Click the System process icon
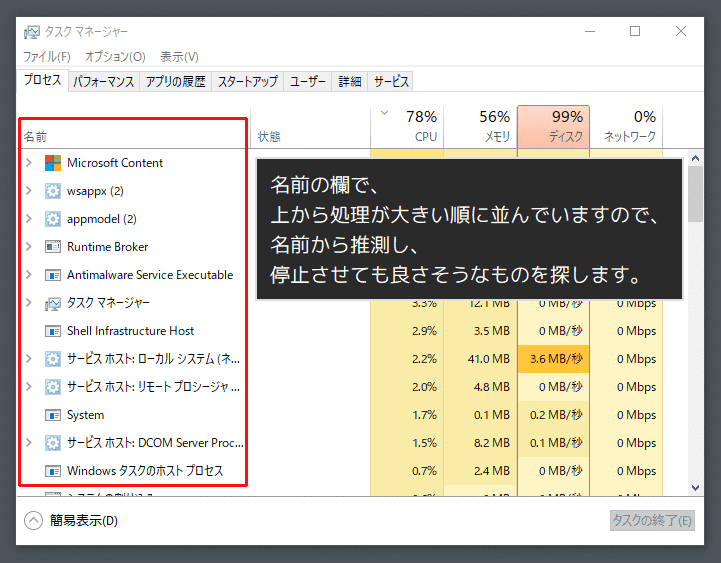This screenshot has width=721, height=563. 53,415
